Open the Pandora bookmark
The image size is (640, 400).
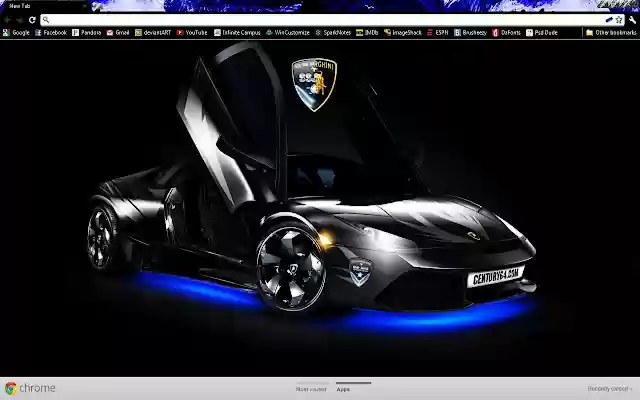[87, 33]
